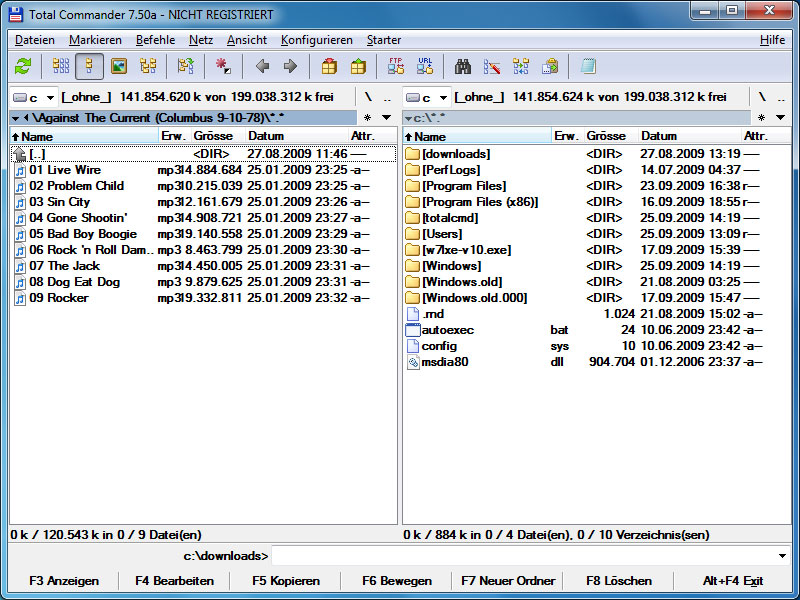The width and height of the screenshot is (800, 600).
Task: Toggle the directory tree view button
Action: pos(148,66)
